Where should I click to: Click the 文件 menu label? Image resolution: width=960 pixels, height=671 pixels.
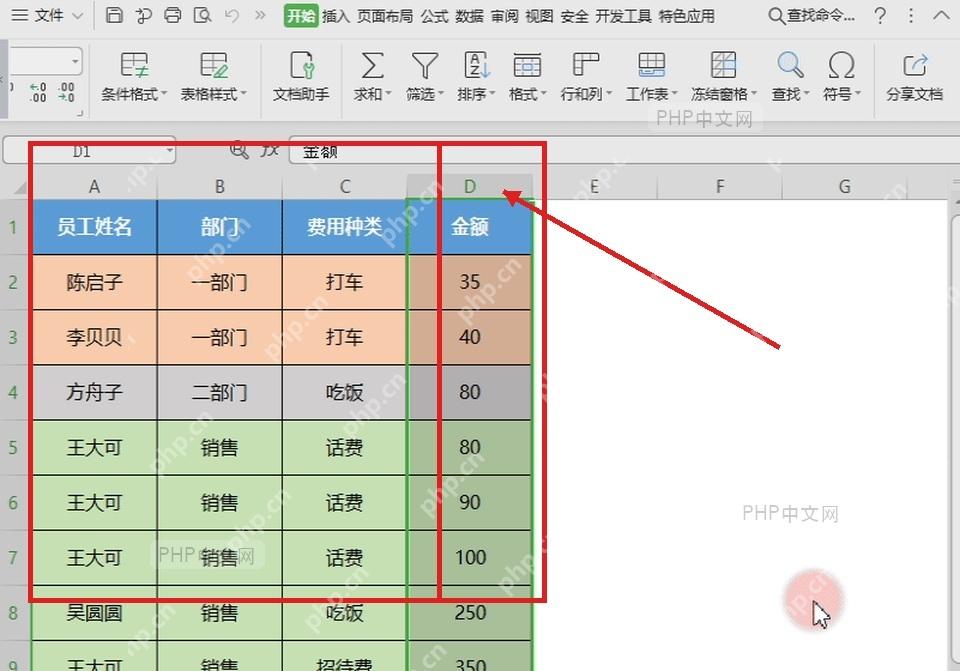(x=49, y=15)
